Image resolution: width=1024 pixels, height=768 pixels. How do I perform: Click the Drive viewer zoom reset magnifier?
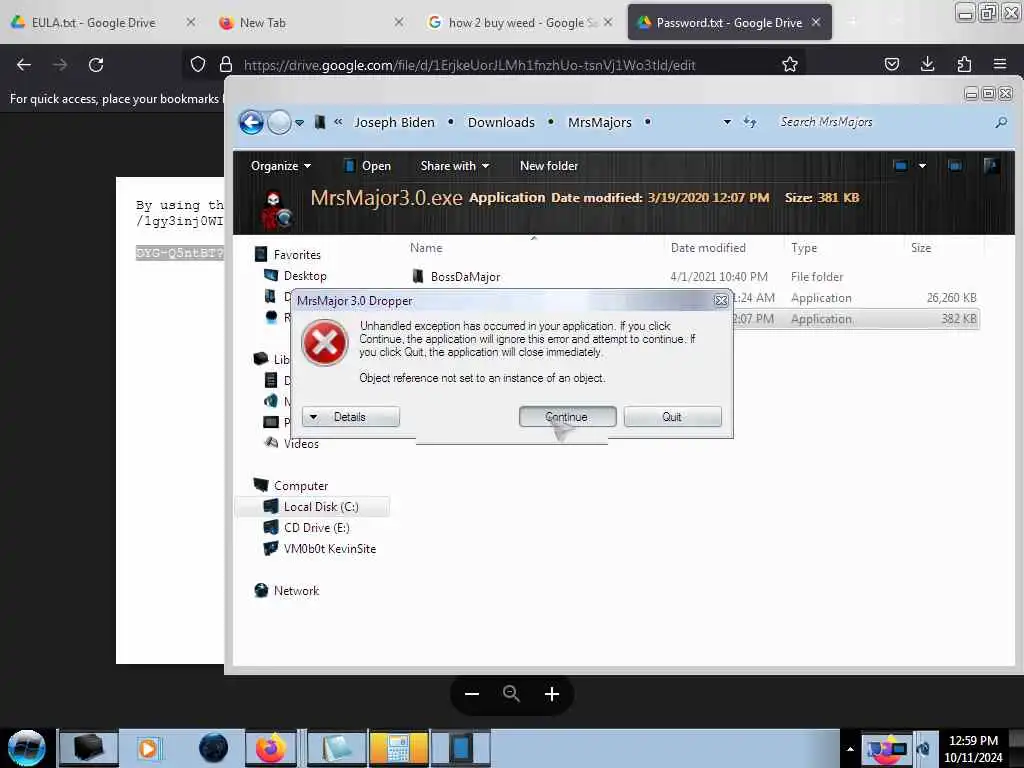pos(511,694)
